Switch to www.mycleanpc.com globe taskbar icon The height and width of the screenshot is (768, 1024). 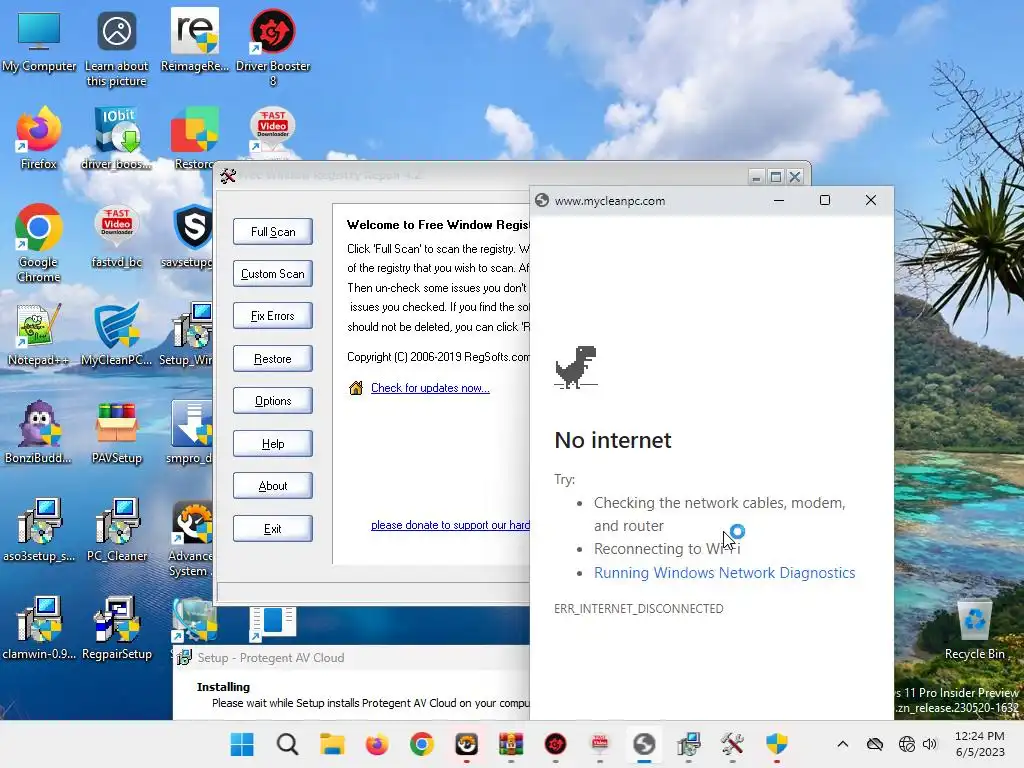(643, 744)
